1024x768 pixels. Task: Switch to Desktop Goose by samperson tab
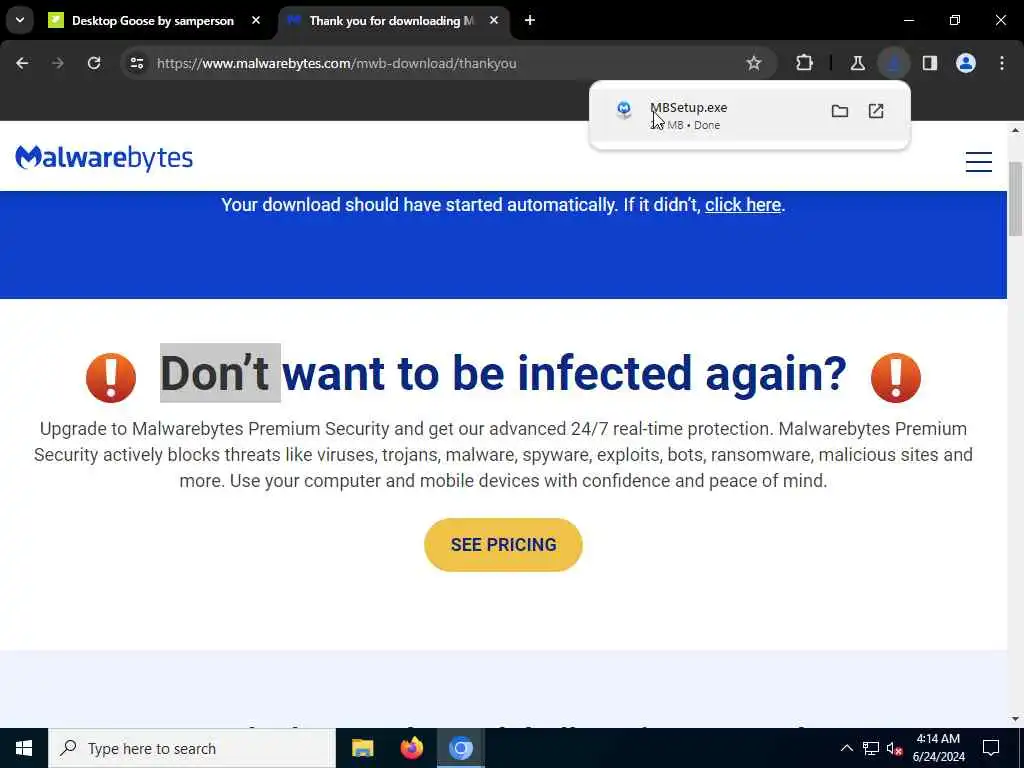pyautogui.click(x=153, y=21)
